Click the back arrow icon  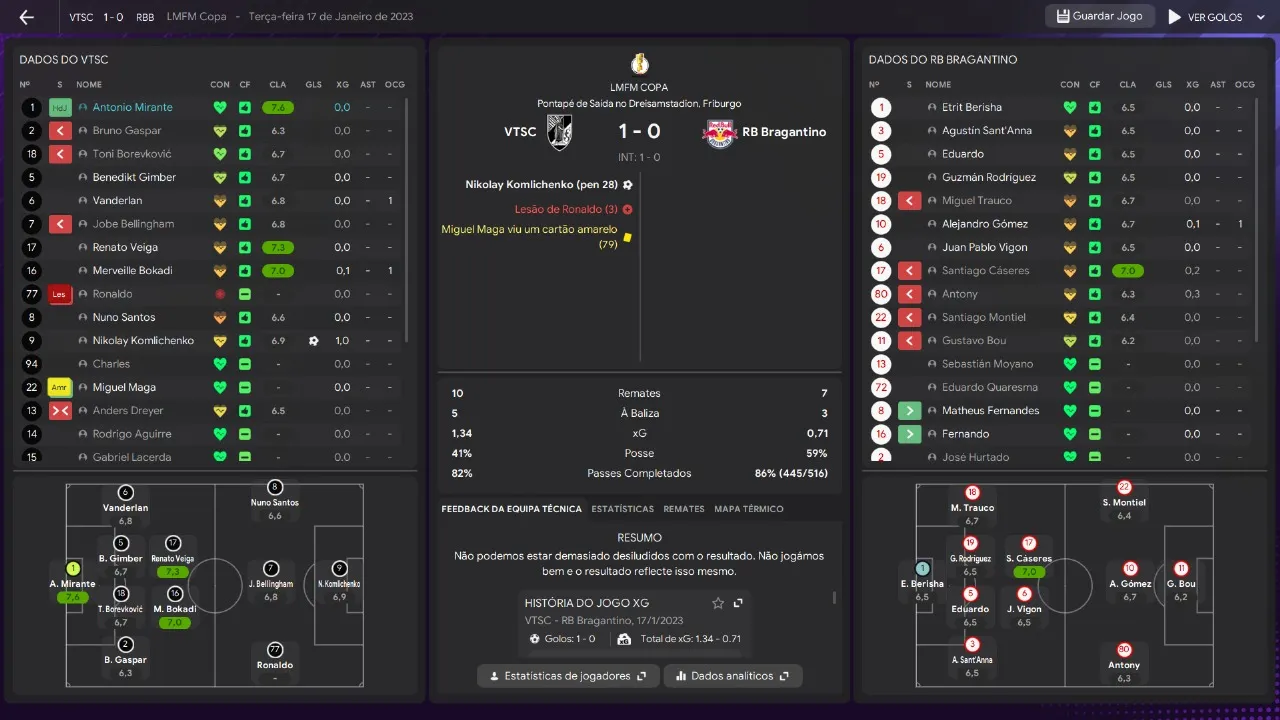(27, 17)
